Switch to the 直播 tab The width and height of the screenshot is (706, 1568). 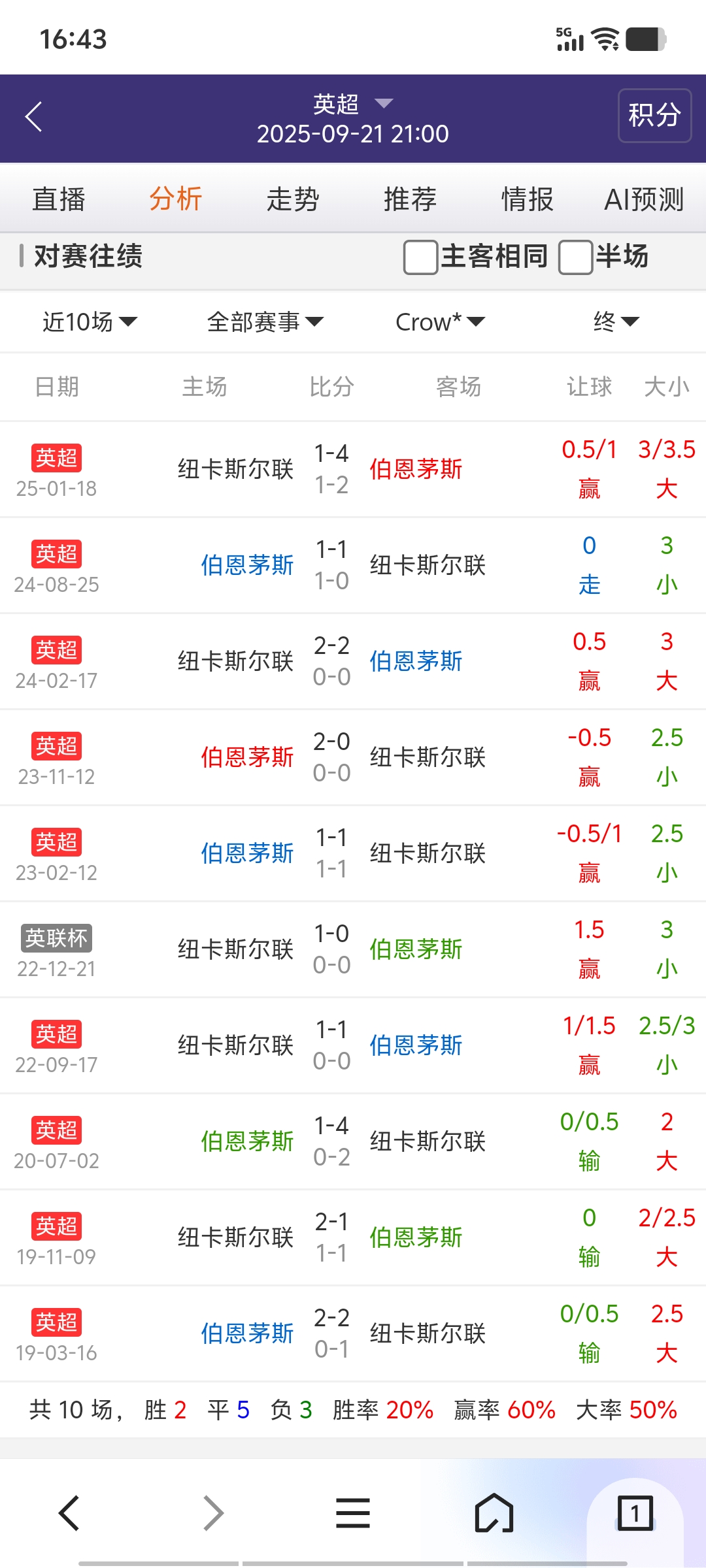click(x=59, y=199)
